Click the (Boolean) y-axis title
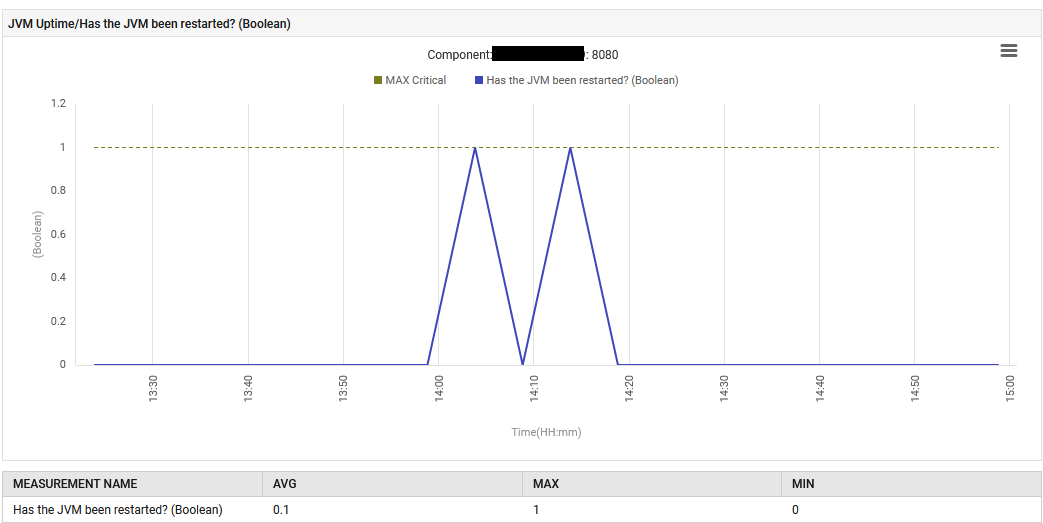The height and width of the screenshot is (523, 1043). 37,234
